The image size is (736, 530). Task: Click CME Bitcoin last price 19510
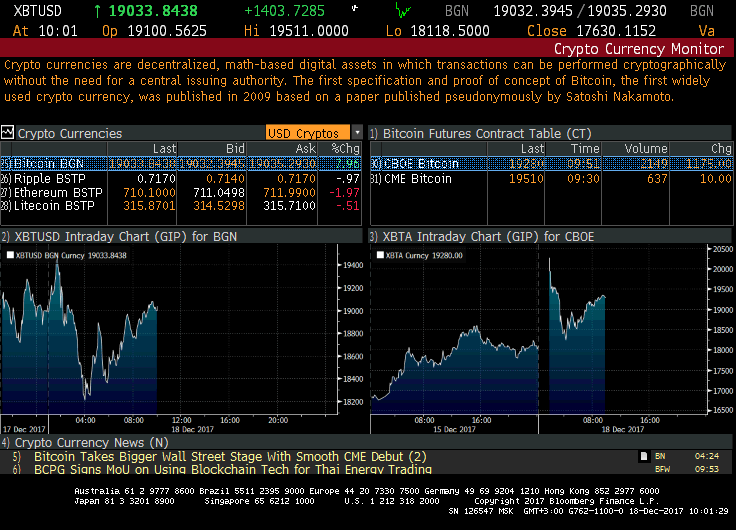[x=526, y=178]
